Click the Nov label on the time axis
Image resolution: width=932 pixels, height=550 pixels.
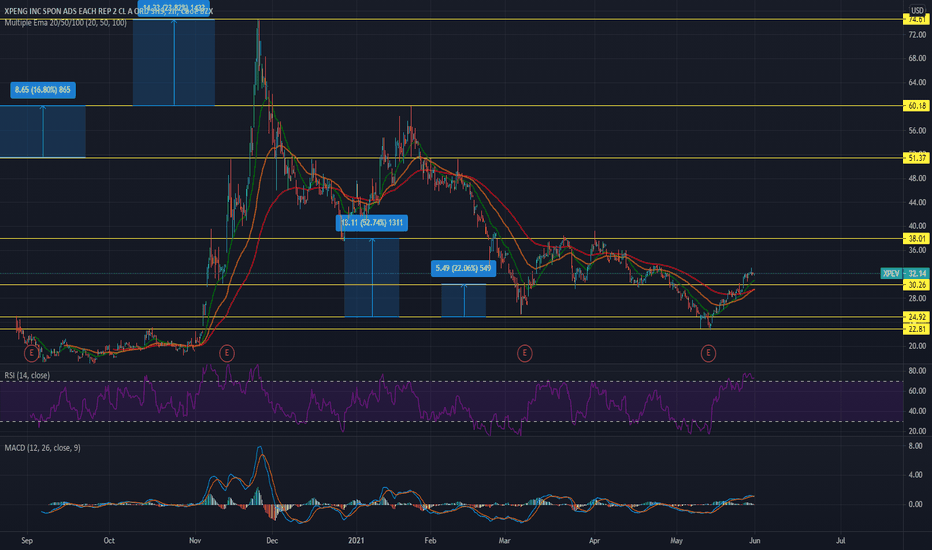click(195, 540)
